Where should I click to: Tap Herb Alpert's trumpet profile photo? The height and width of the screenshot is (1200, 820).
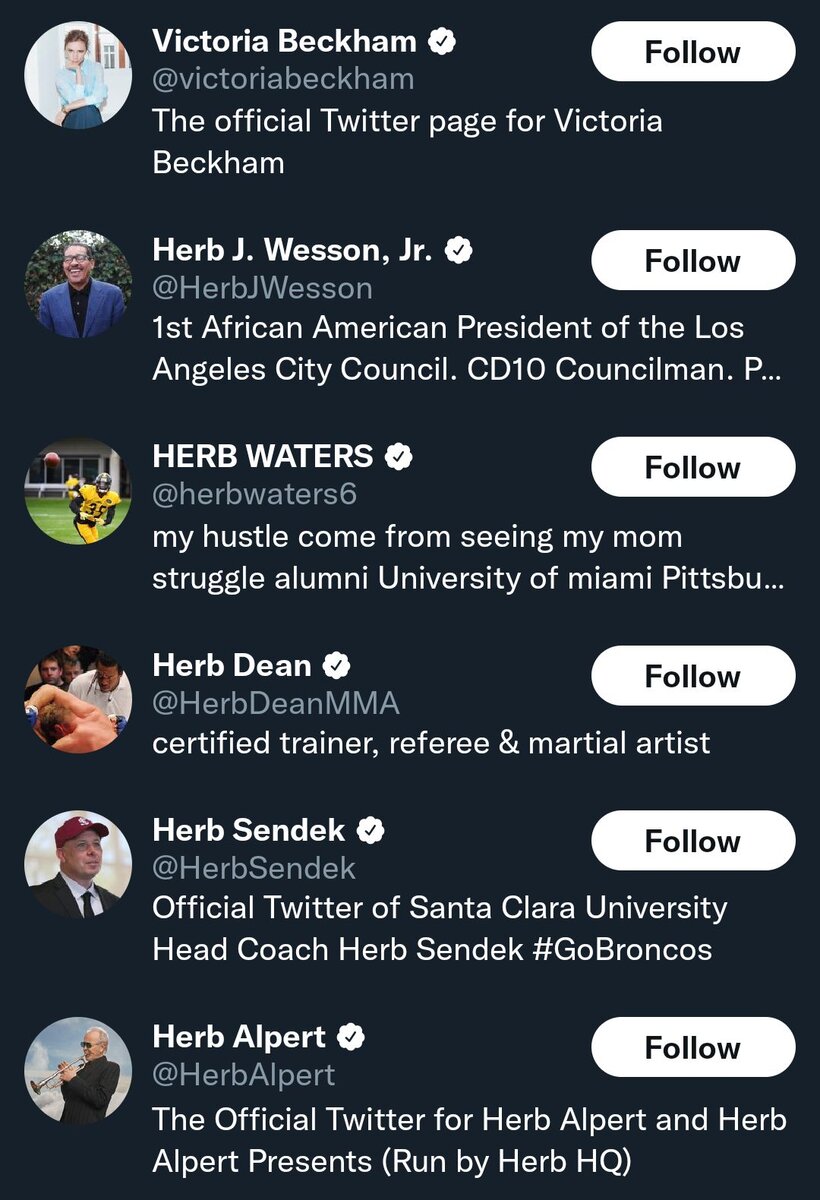tap(78, 1070)
